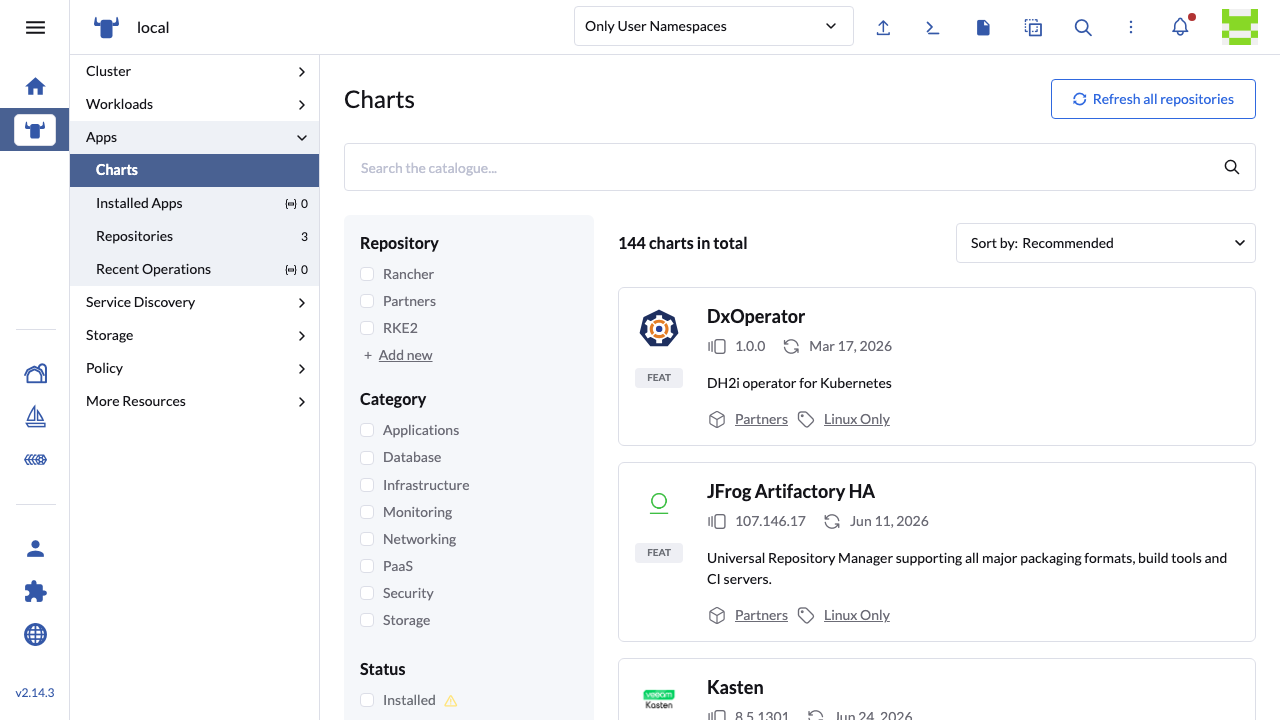
Task: Check the PaaS category filter
Action: click(x=367, y=566)
